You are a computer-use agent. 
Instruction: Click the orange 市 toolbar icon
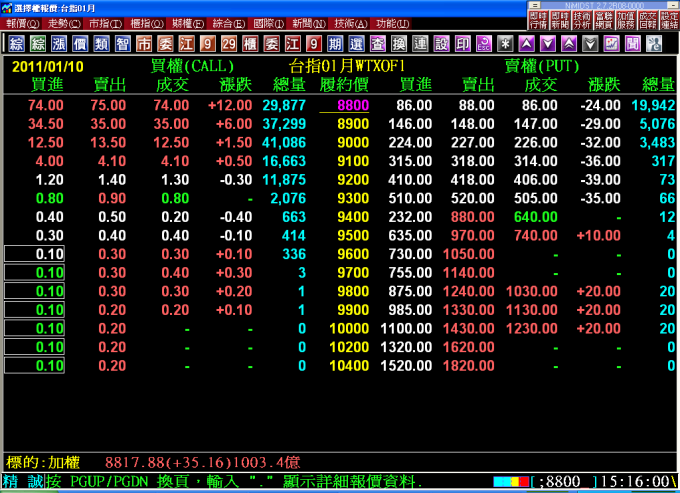[144, 44]
